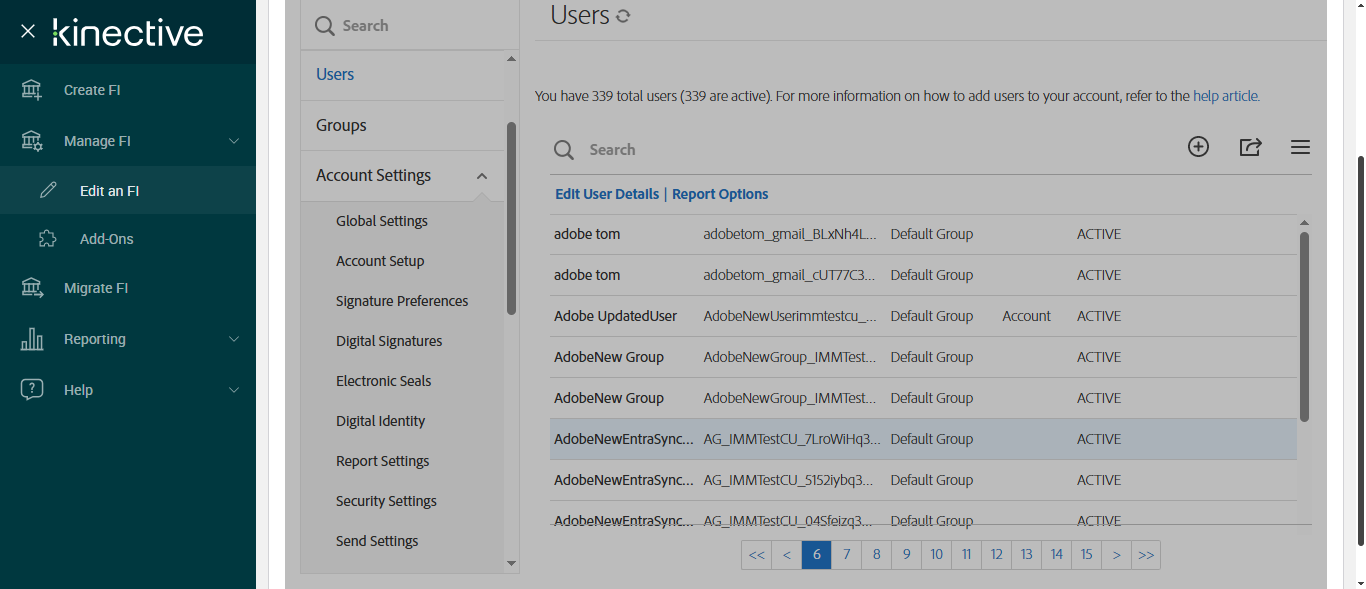Expand the Manage FI chevron
The image size is (1366, 589).
pyautogui.click(x=234, y=141)
